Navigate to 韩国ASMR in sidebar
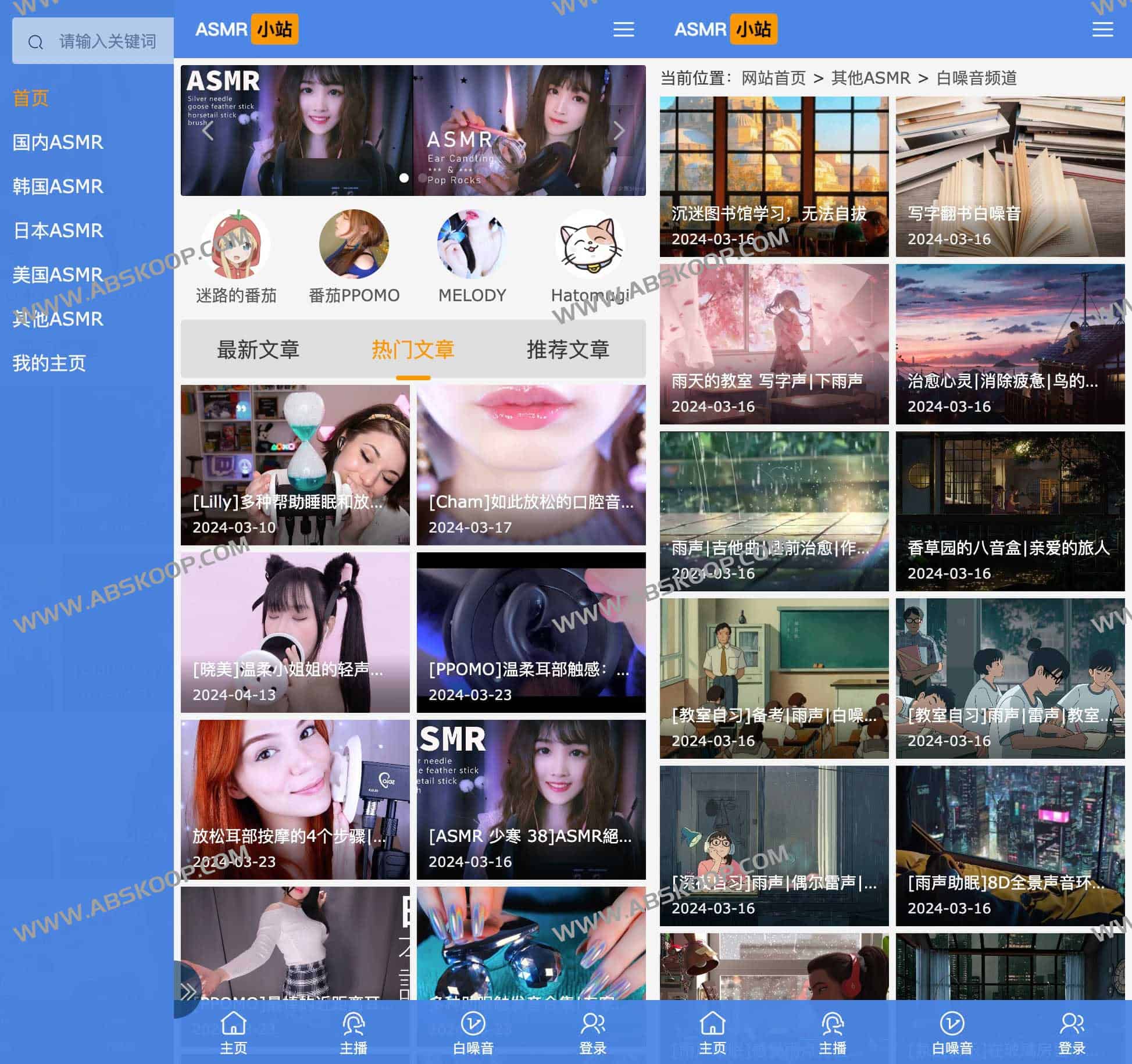The image size is (1132, 1064). [58, 186]
